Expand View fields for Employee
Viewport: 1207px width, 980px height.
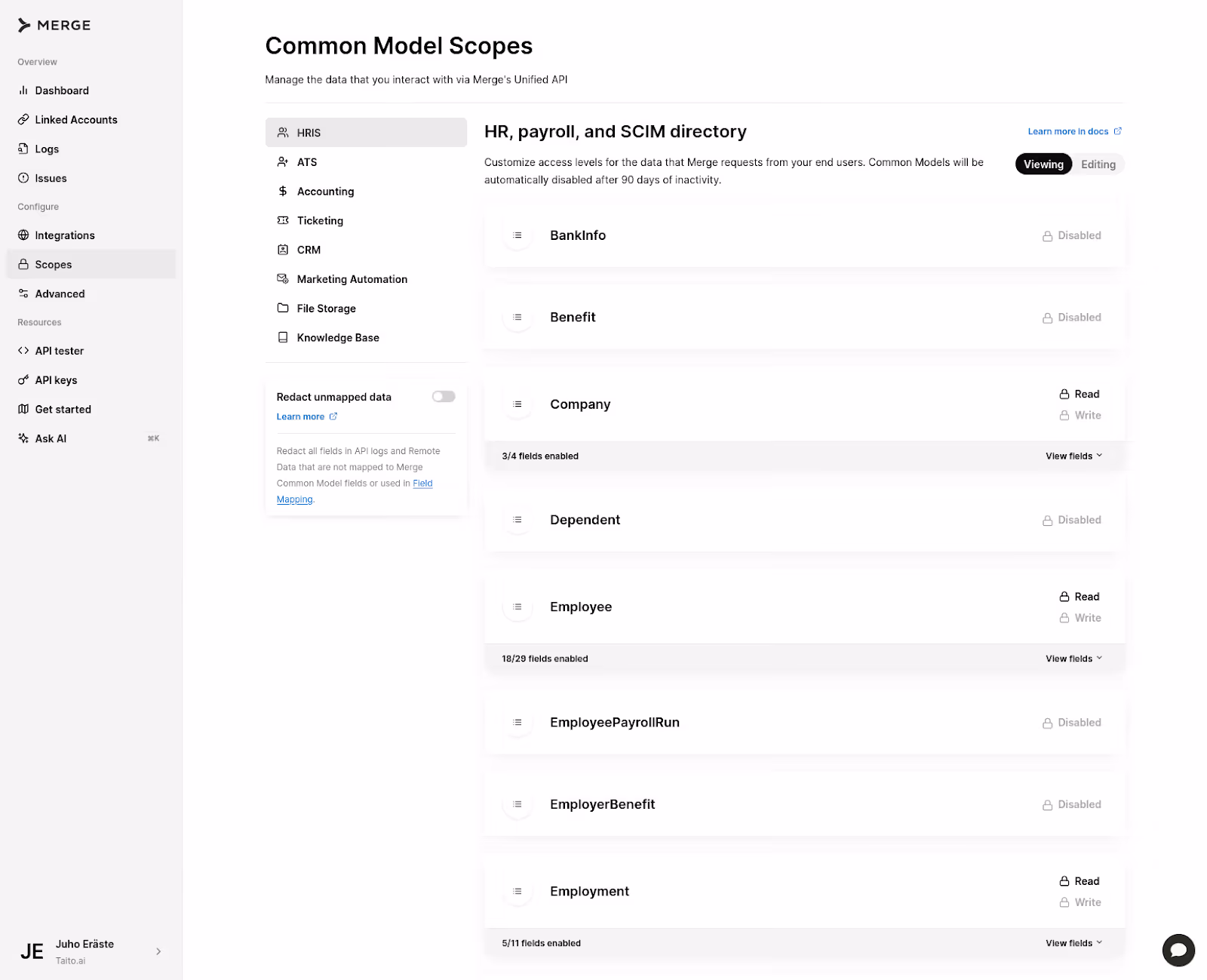1073,659
